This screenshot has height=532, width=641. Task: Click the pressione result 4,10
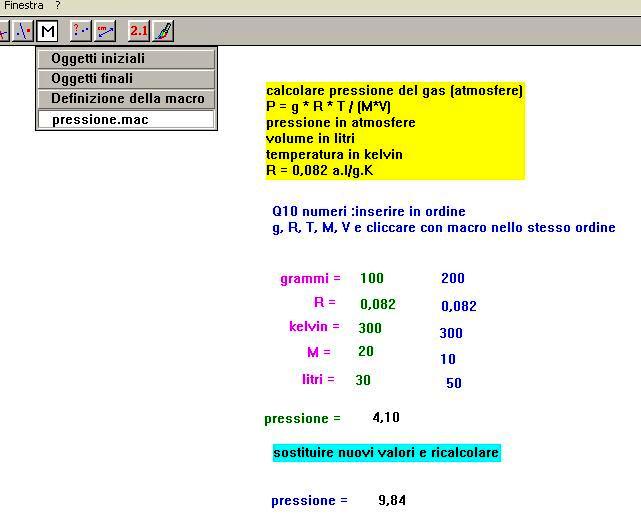click(x=386, y=418)
